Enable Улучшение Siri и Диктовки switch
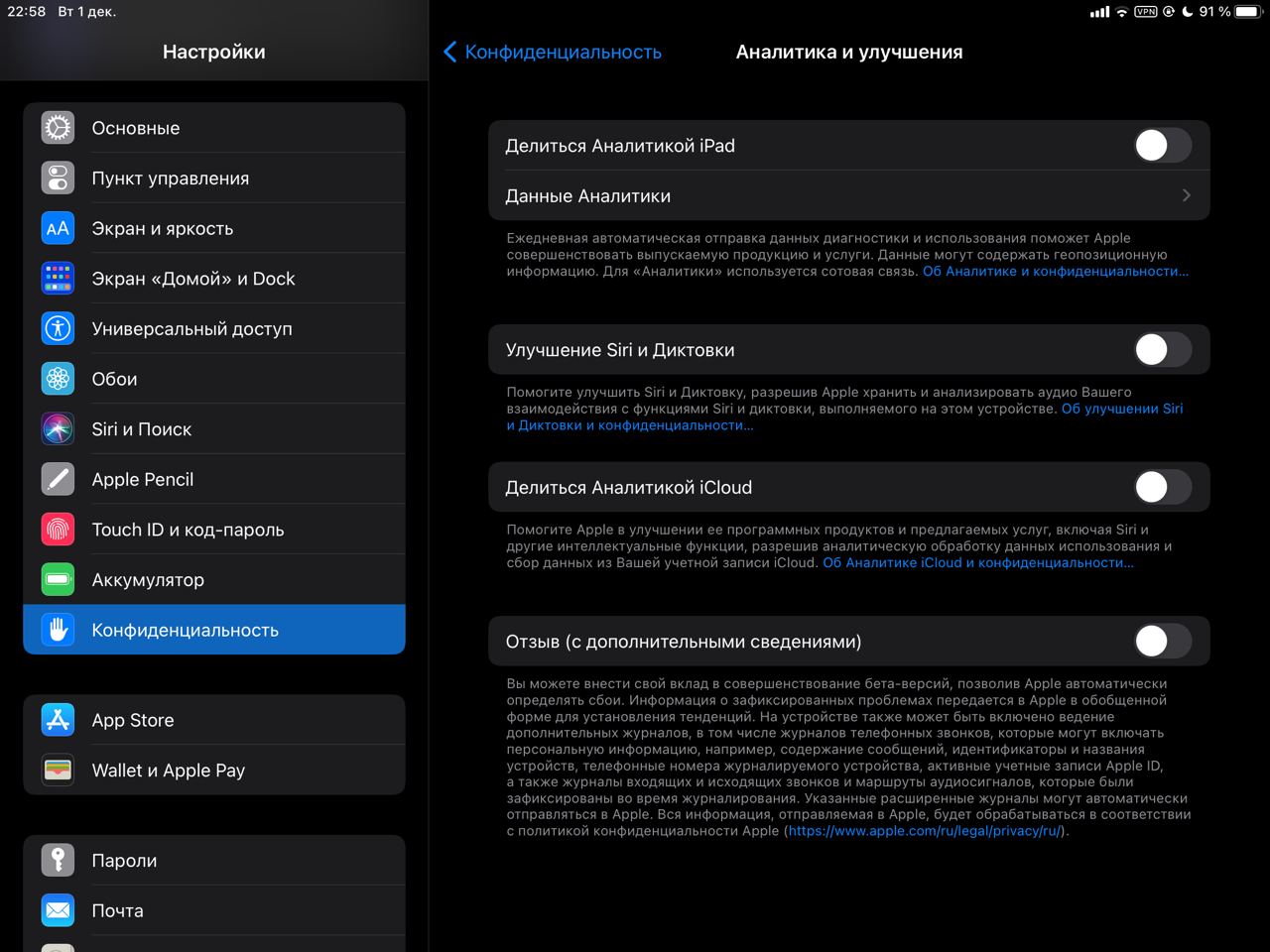 pos(1163,349)
